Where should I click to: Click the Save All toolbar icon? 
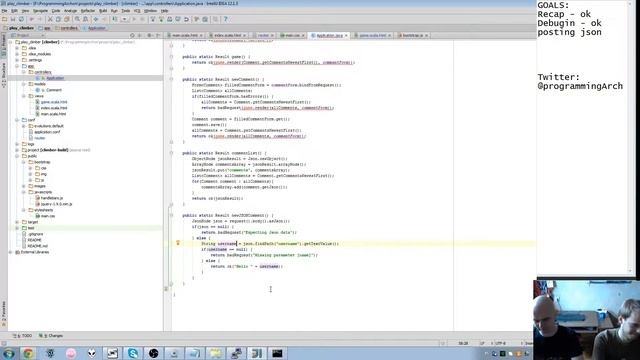point(13,19)
